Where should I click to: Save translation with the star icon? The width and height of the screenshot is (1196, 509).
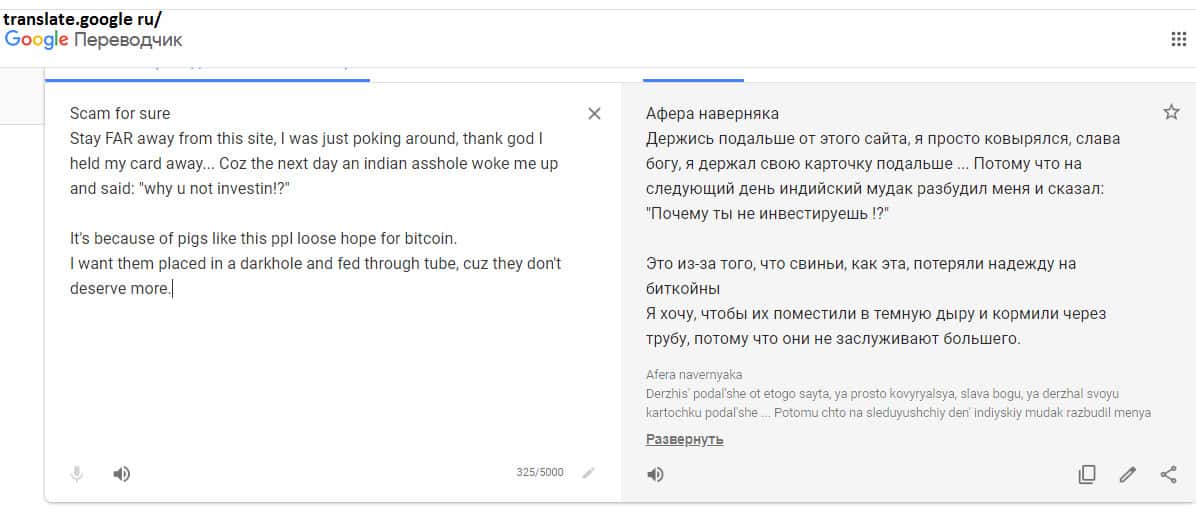1171,112
